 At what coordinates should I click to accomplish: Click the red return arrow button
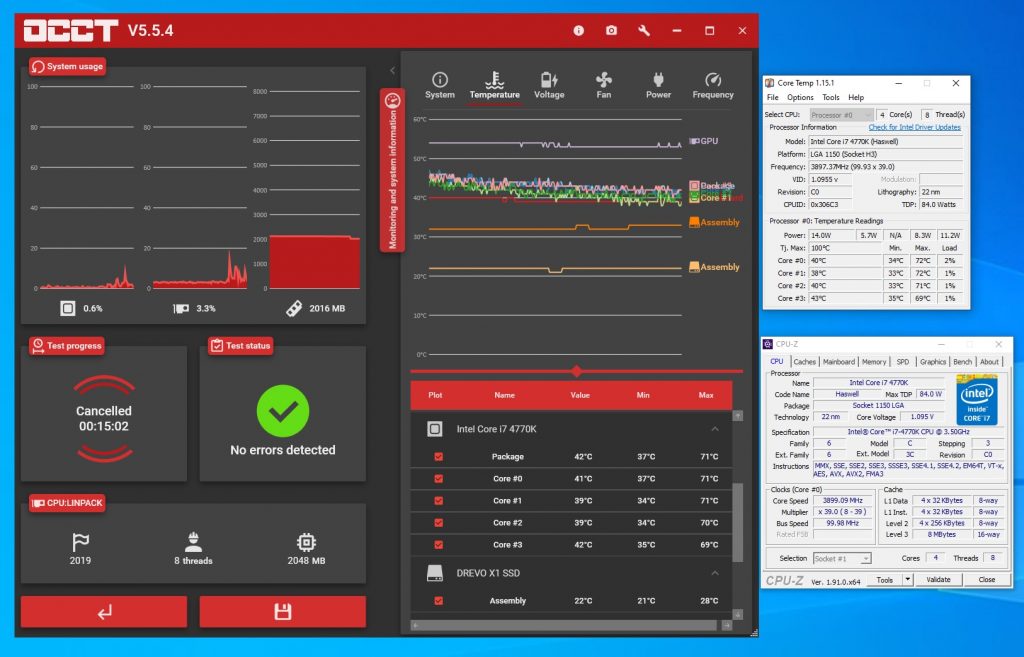pos(104,611)
